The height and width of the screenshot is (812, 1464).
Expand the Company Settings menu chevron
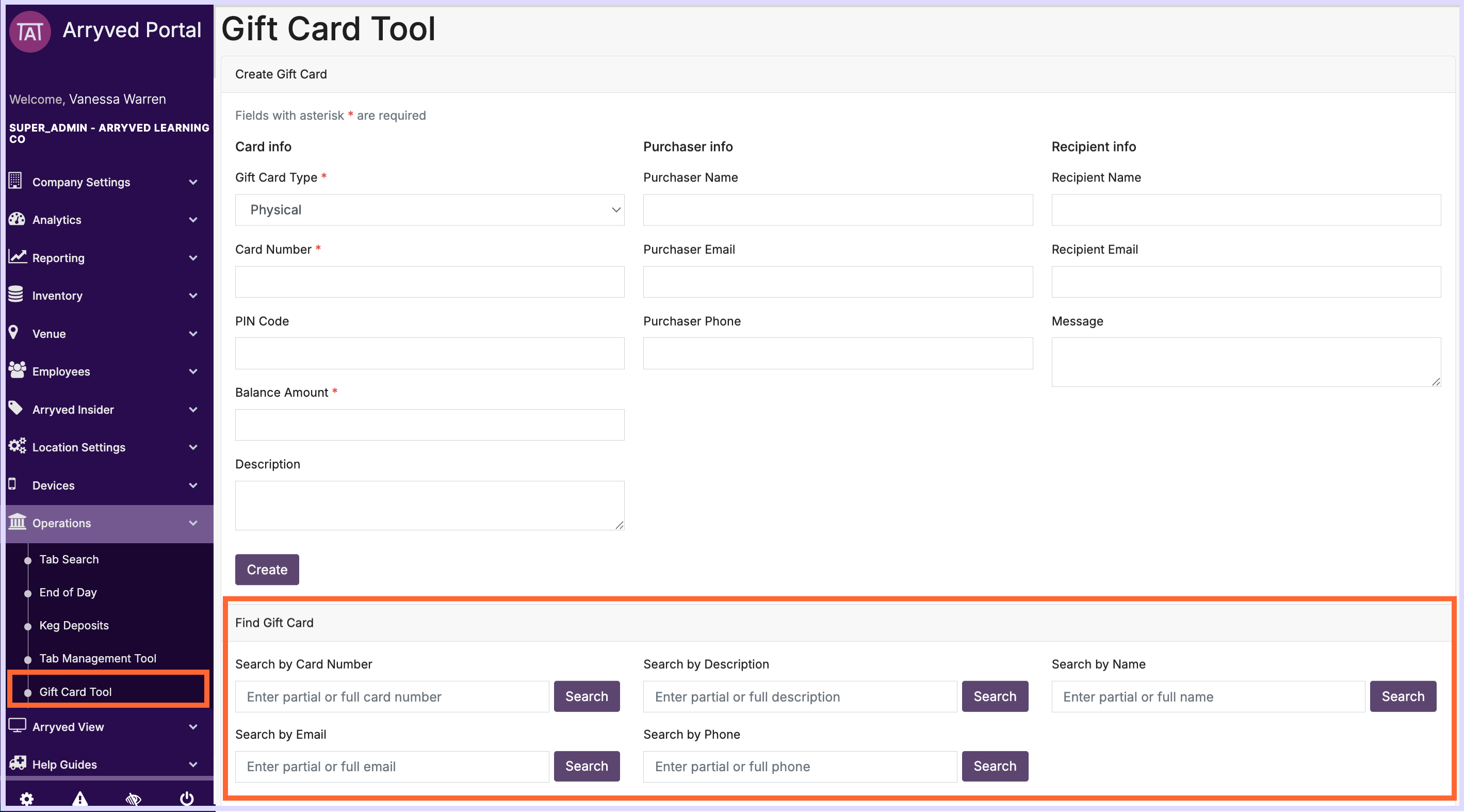(193, 183)
